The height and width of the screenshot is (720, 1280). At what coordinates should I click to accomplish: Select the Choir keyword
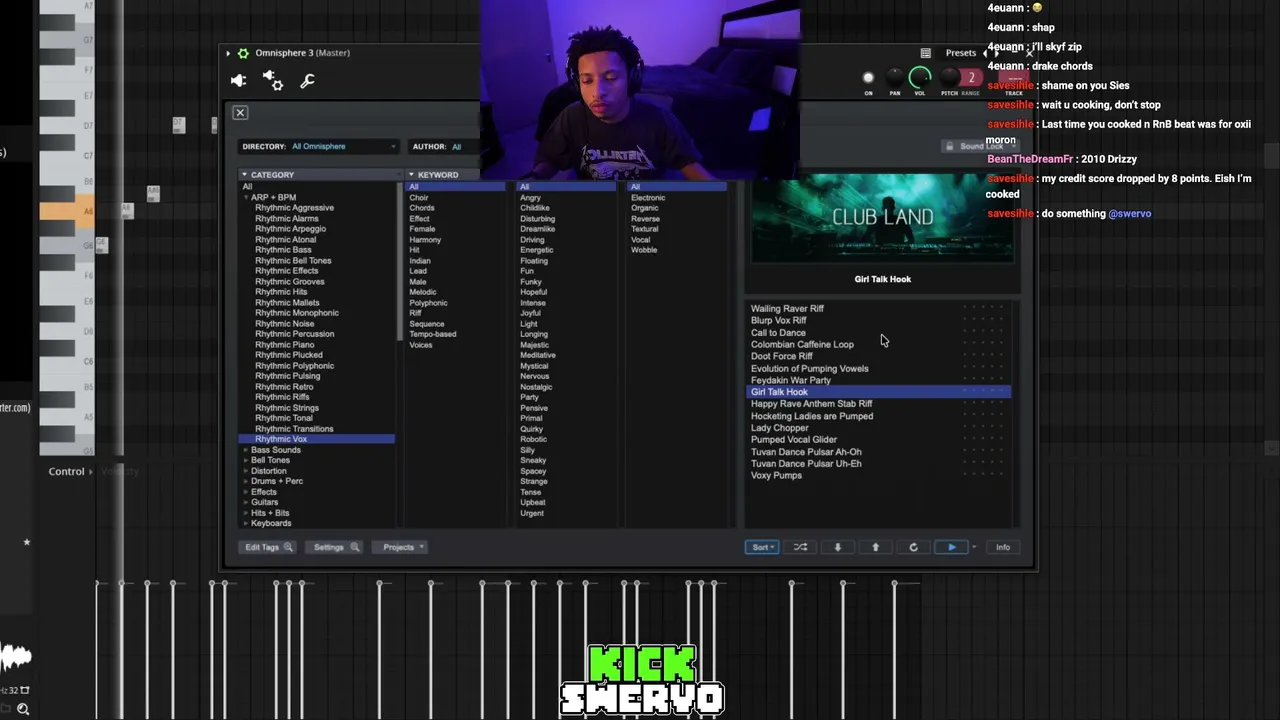(x=419, y=198)
